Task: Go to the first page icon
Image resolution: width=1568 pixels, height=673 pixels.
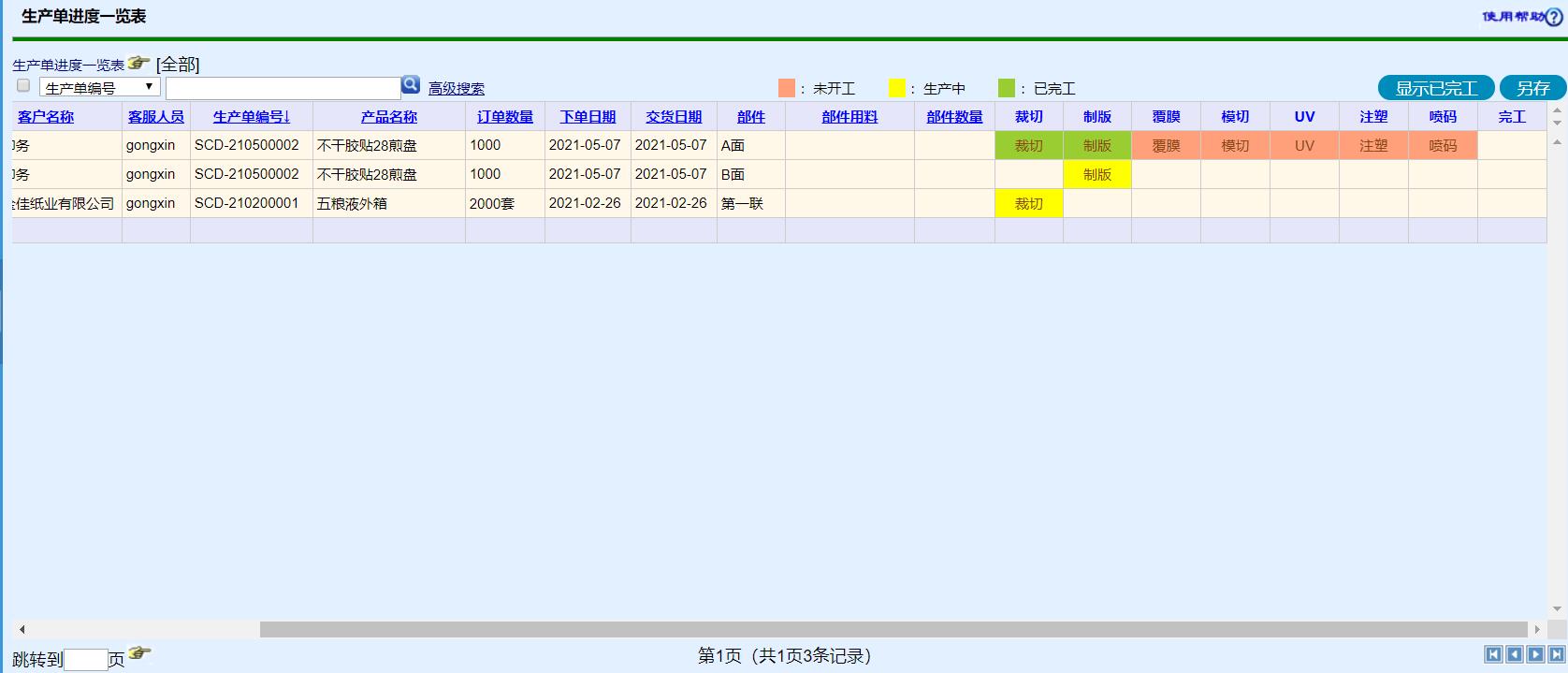Action: (x=1493, y=655)
